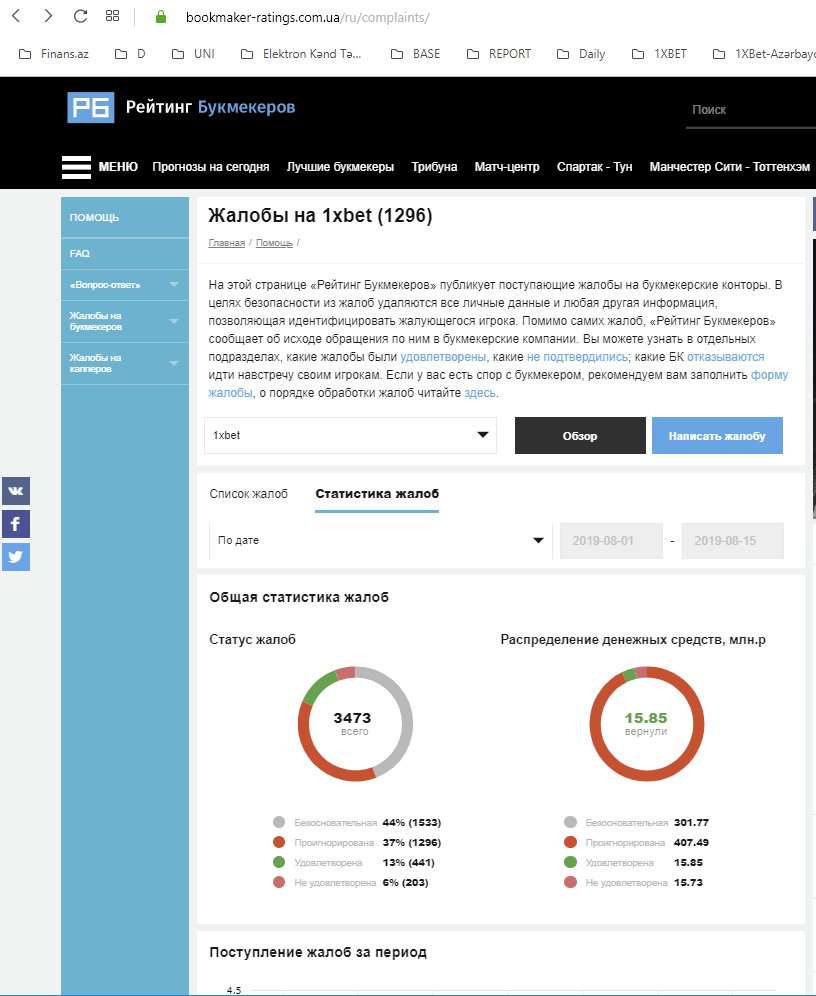
Task: Open the speed dial grid icon
Action: [x=112, y=16]
